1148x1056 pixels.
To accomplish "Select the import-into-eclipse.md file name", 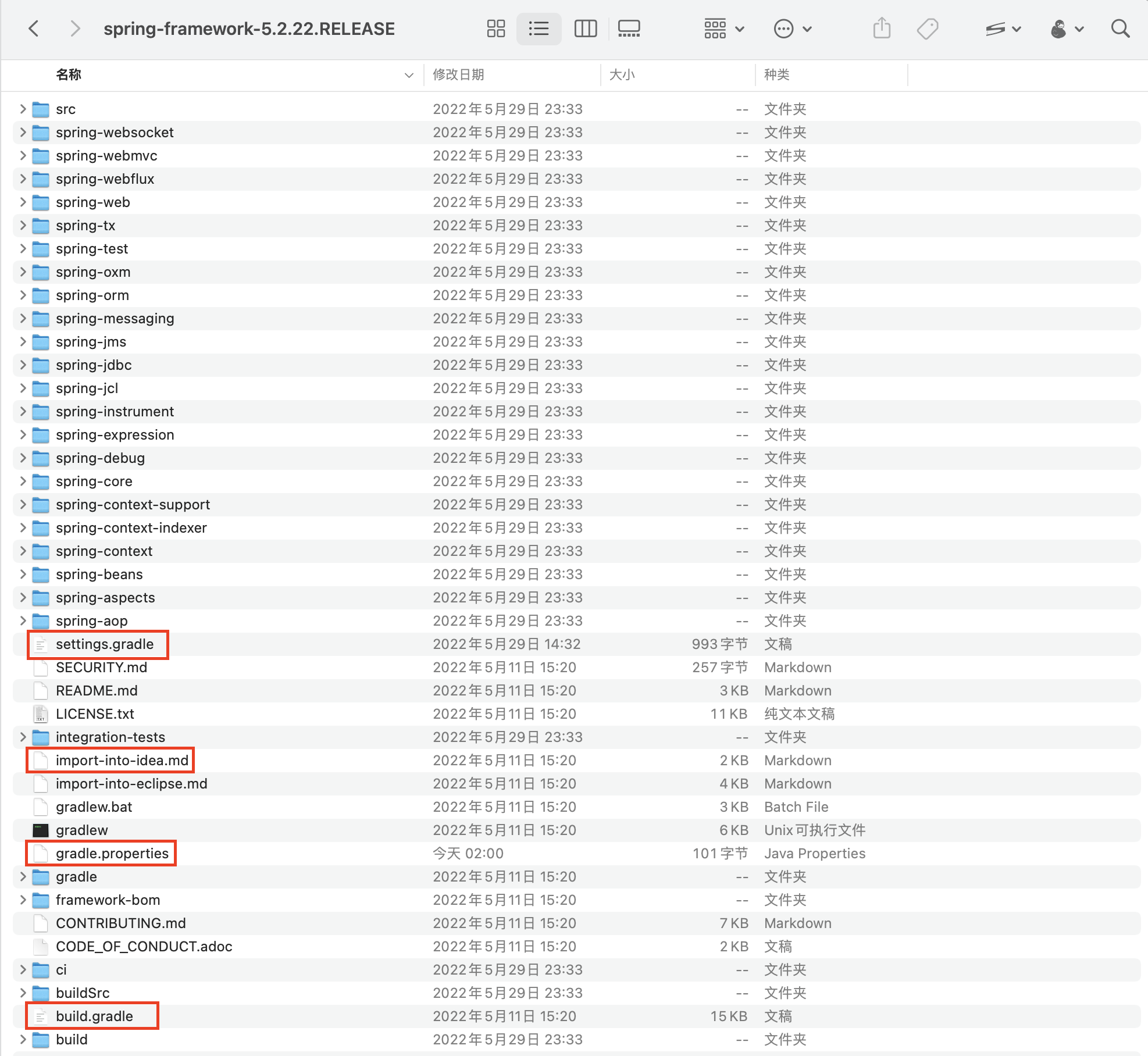I will tap(131, 783).
